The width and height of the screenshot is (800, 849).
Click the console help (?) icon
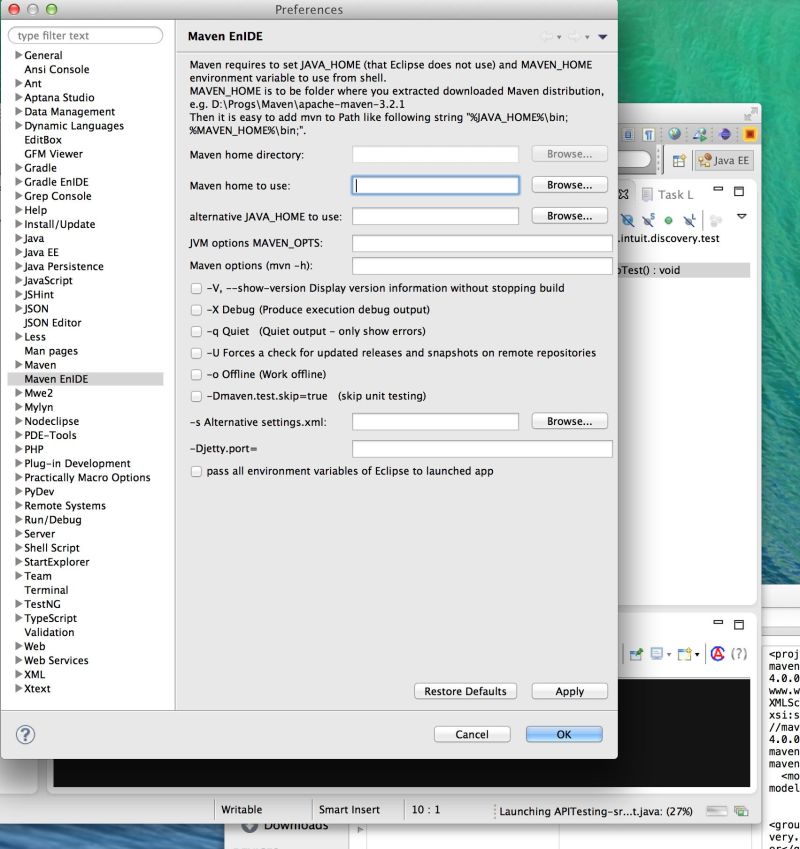pos(740,654)
